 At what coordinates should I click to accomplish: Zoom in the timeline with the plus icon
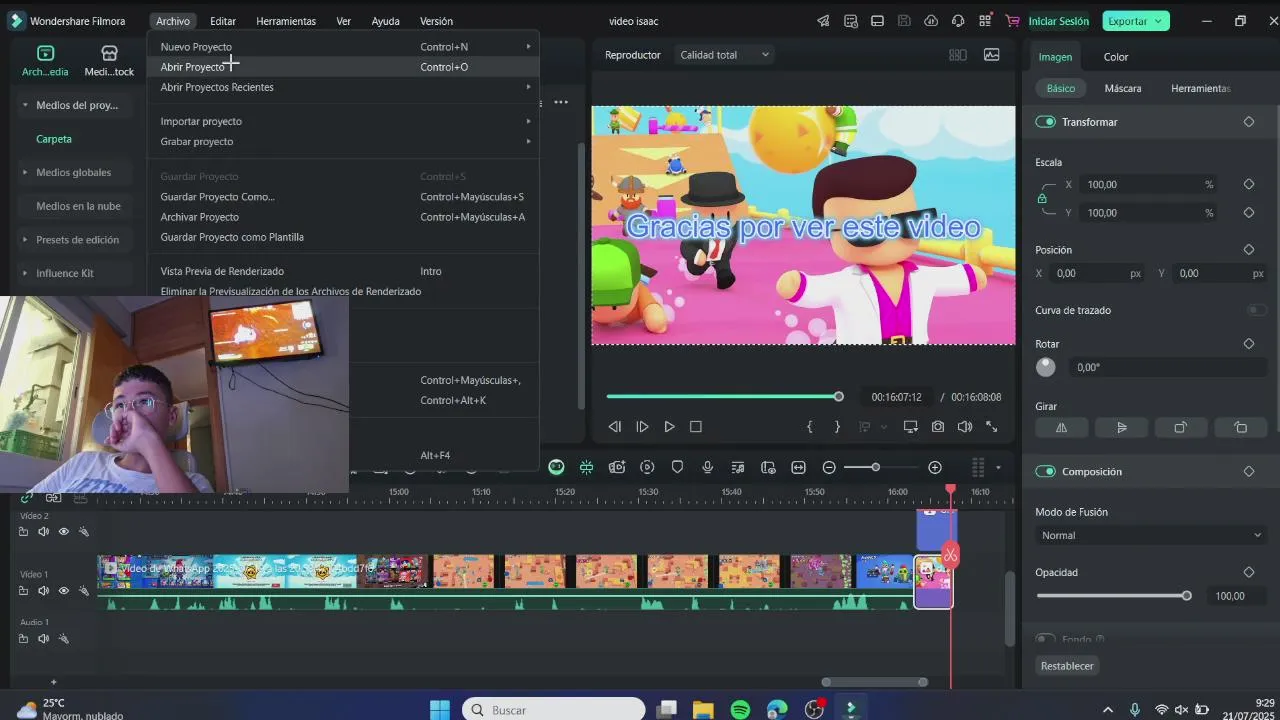[x=935, y=467]
